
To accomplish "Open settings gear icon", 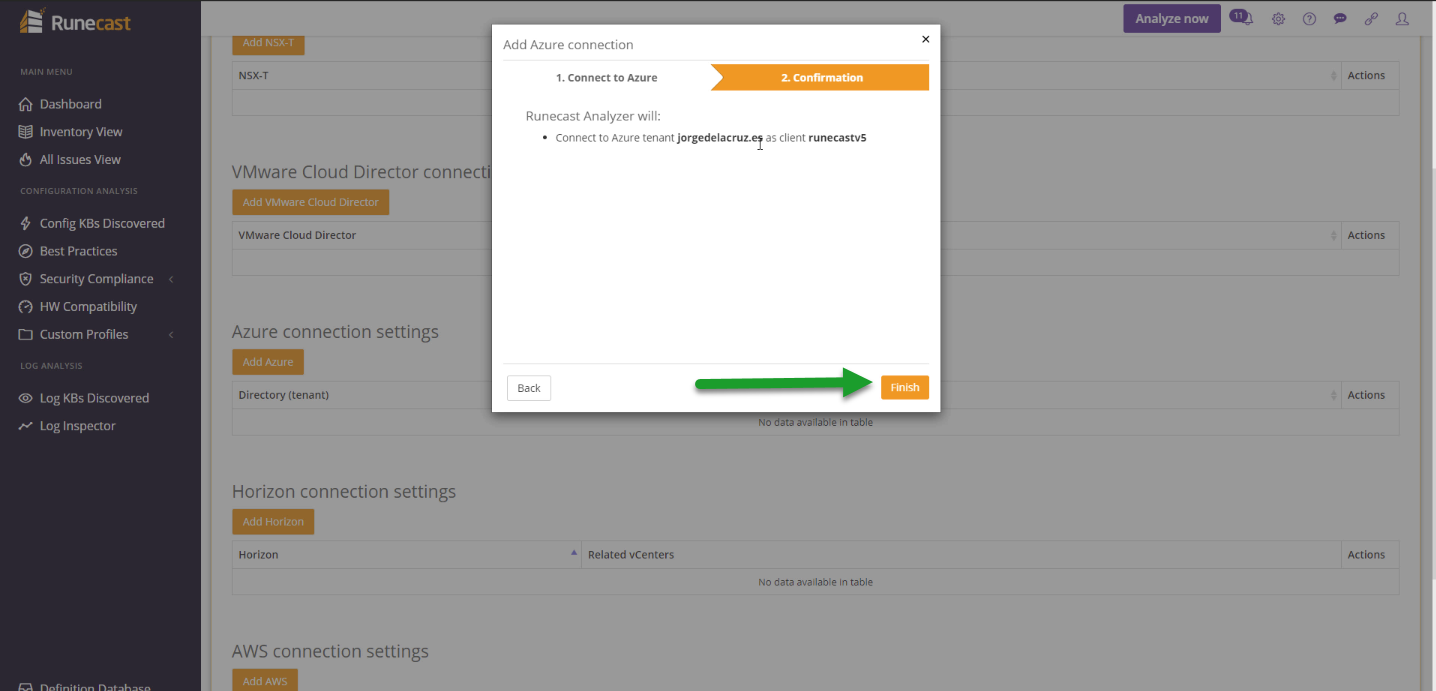I will pyautogui.click(x=1278, y=19).
